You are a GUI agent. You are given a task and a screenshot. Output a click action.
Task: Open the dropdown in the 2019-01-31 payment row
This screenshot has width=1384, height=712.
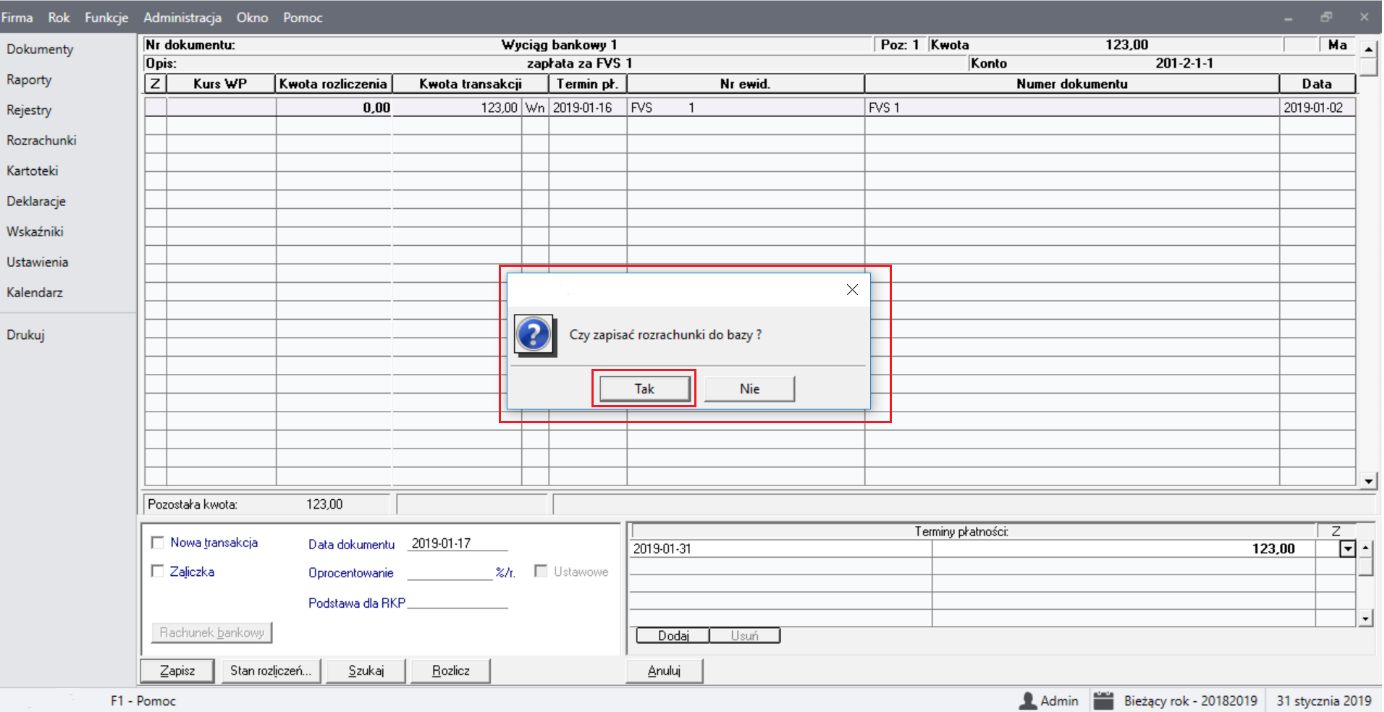tap(1347, 548)
